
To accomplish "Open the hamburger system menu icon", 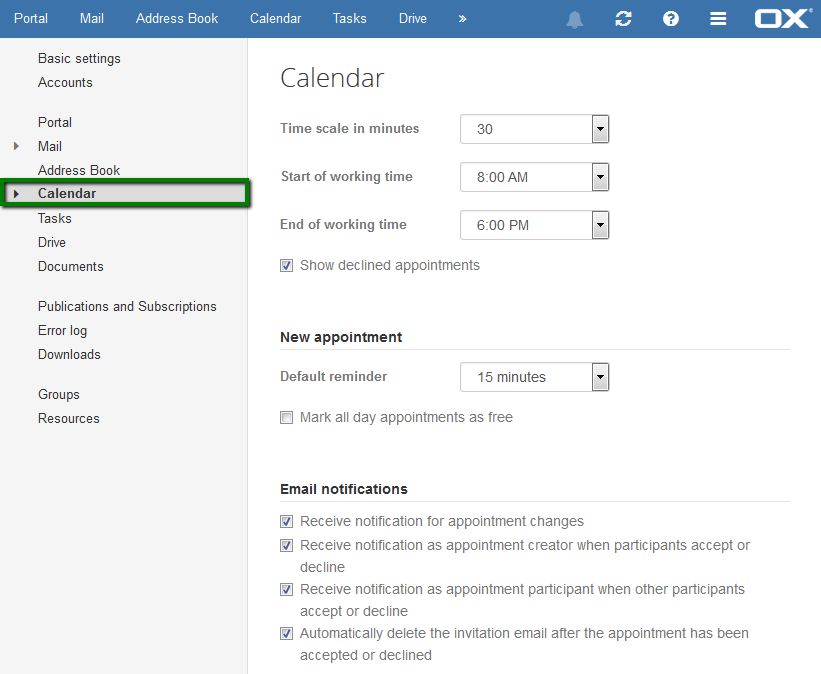I will point(718,19).
